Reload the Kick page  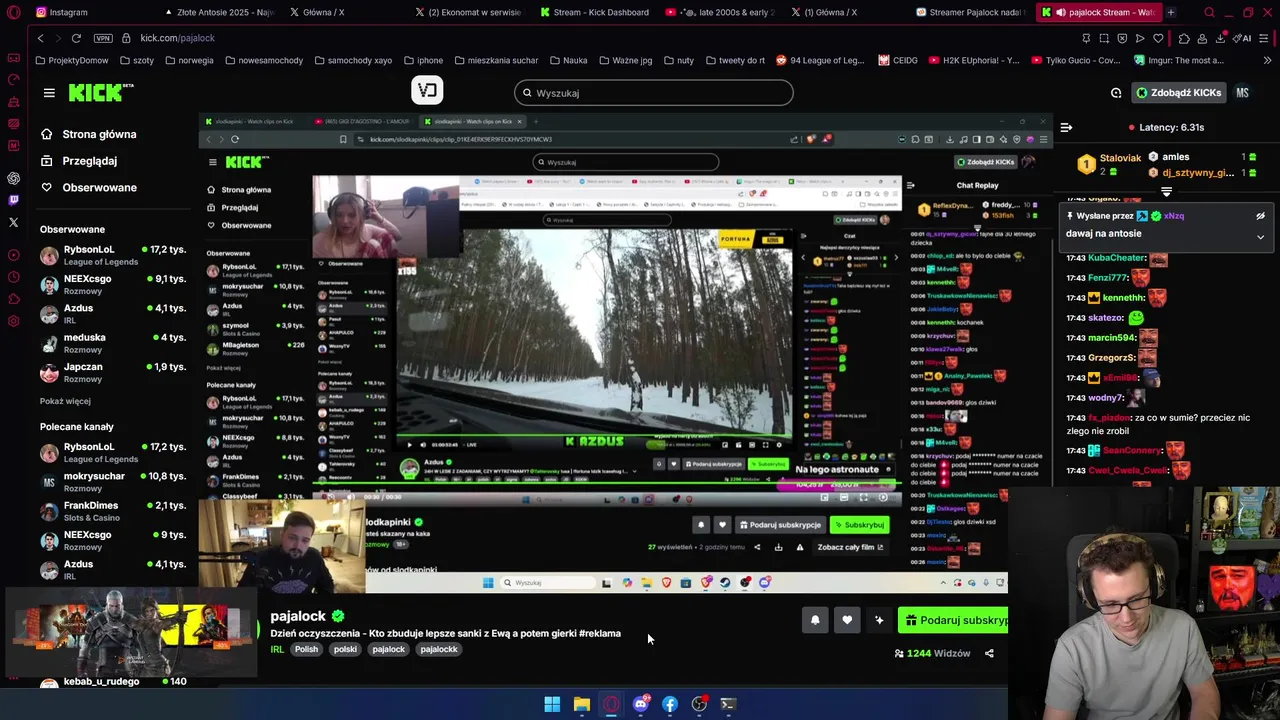click(x=76, y=38)
